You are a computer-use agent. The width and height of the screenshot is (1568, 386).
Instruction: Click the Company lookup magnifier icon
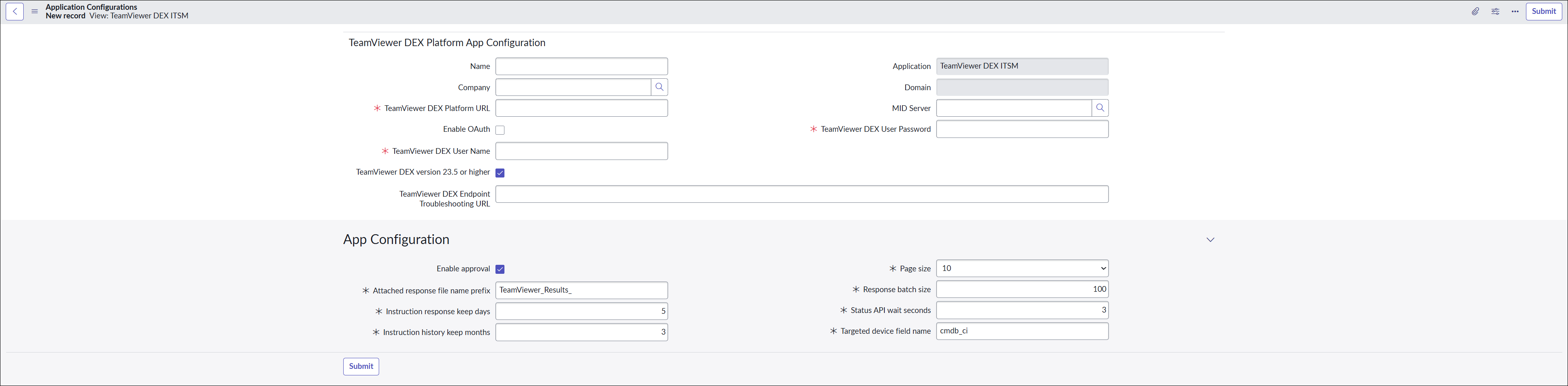659,87
